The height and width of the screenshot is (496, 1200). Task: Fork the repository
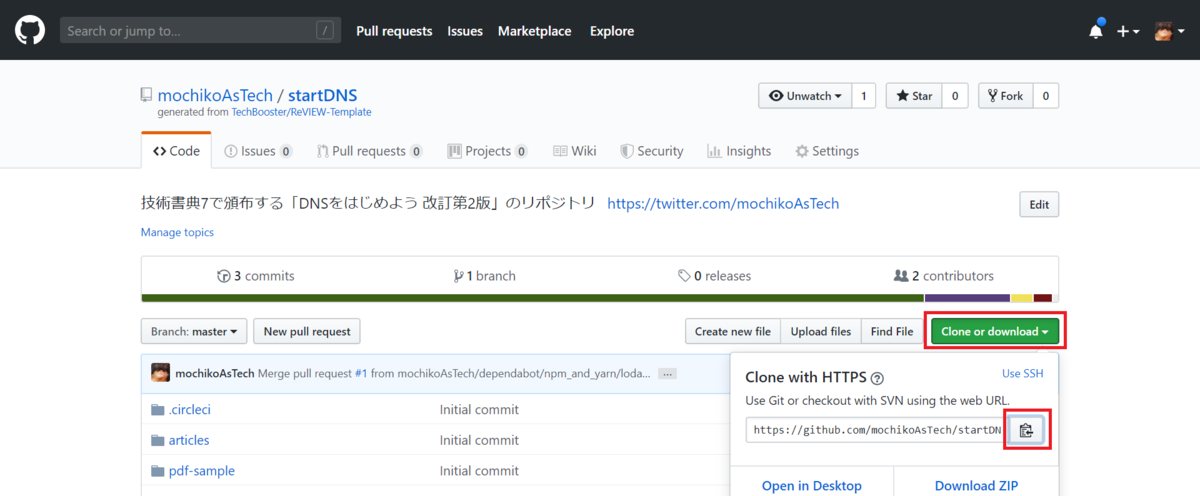1005,96
